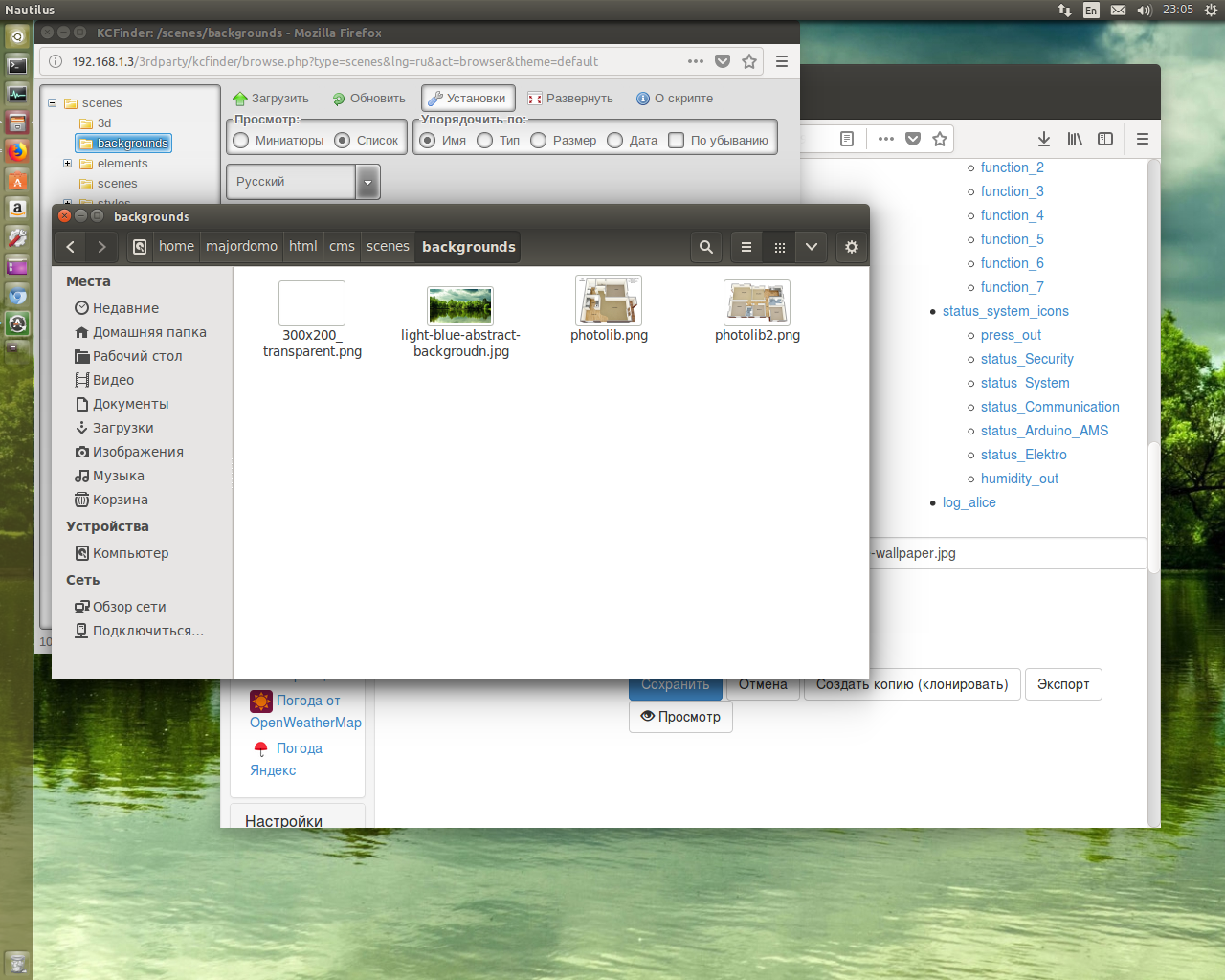The width and height of the screenshot is (1225, 980).
Task: Switch Nautilus to list view icon
Action: (746, 247)
